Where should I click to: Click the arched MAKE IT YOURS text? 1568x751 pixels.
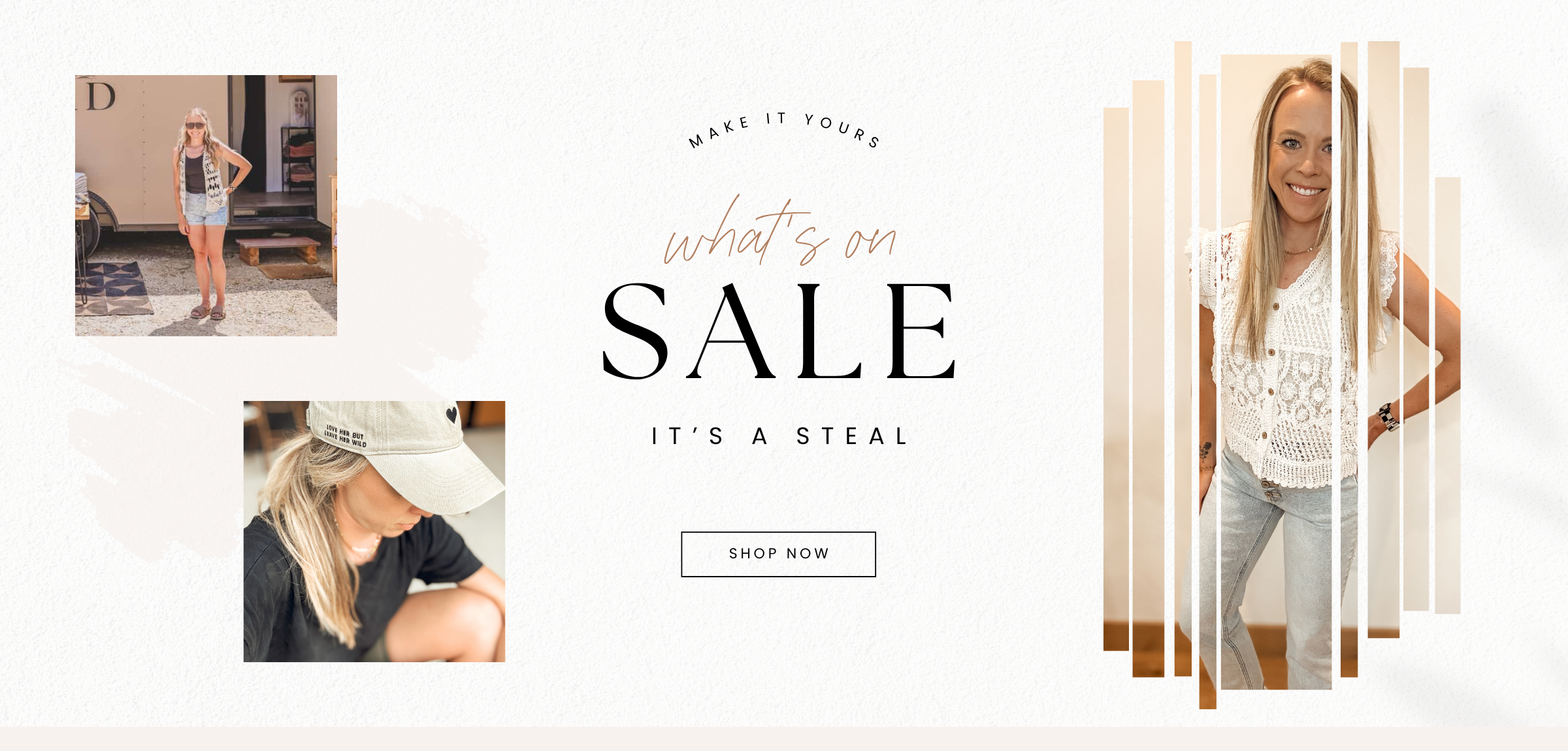[x=784, y=130]
